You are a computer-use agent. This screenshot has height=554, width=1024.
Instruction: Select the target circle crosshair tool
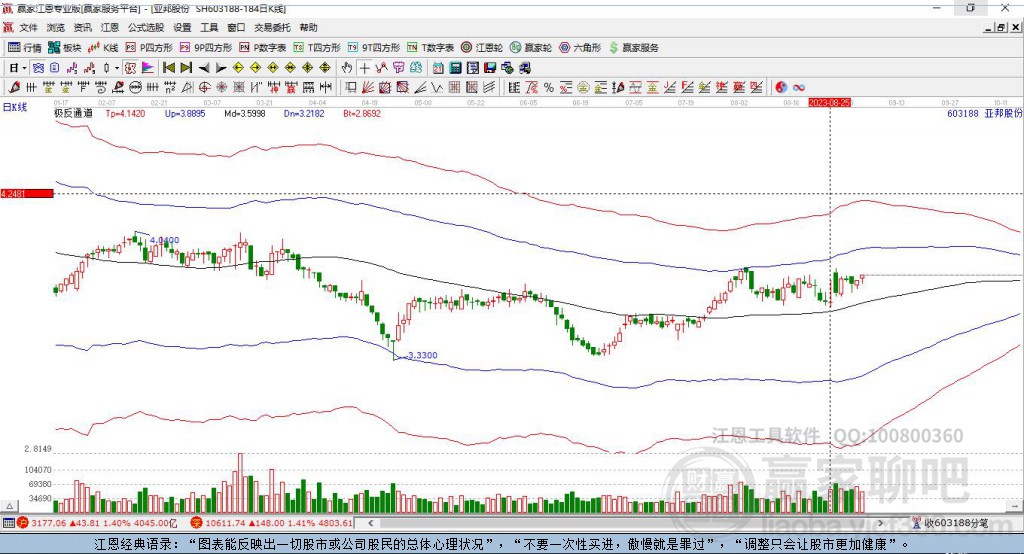point(204,87)
